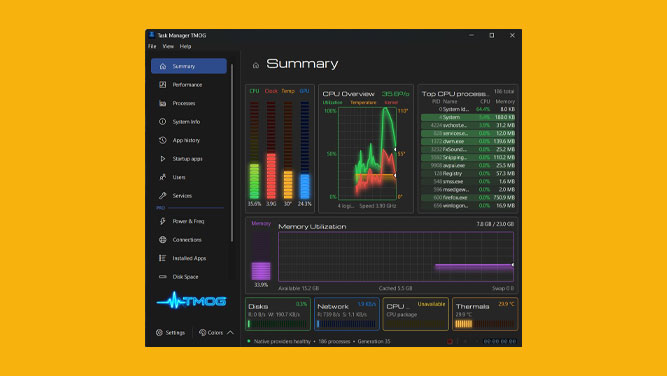Open the Thermals summary card
Screen dimensions: 667x376
click(485, 314)
